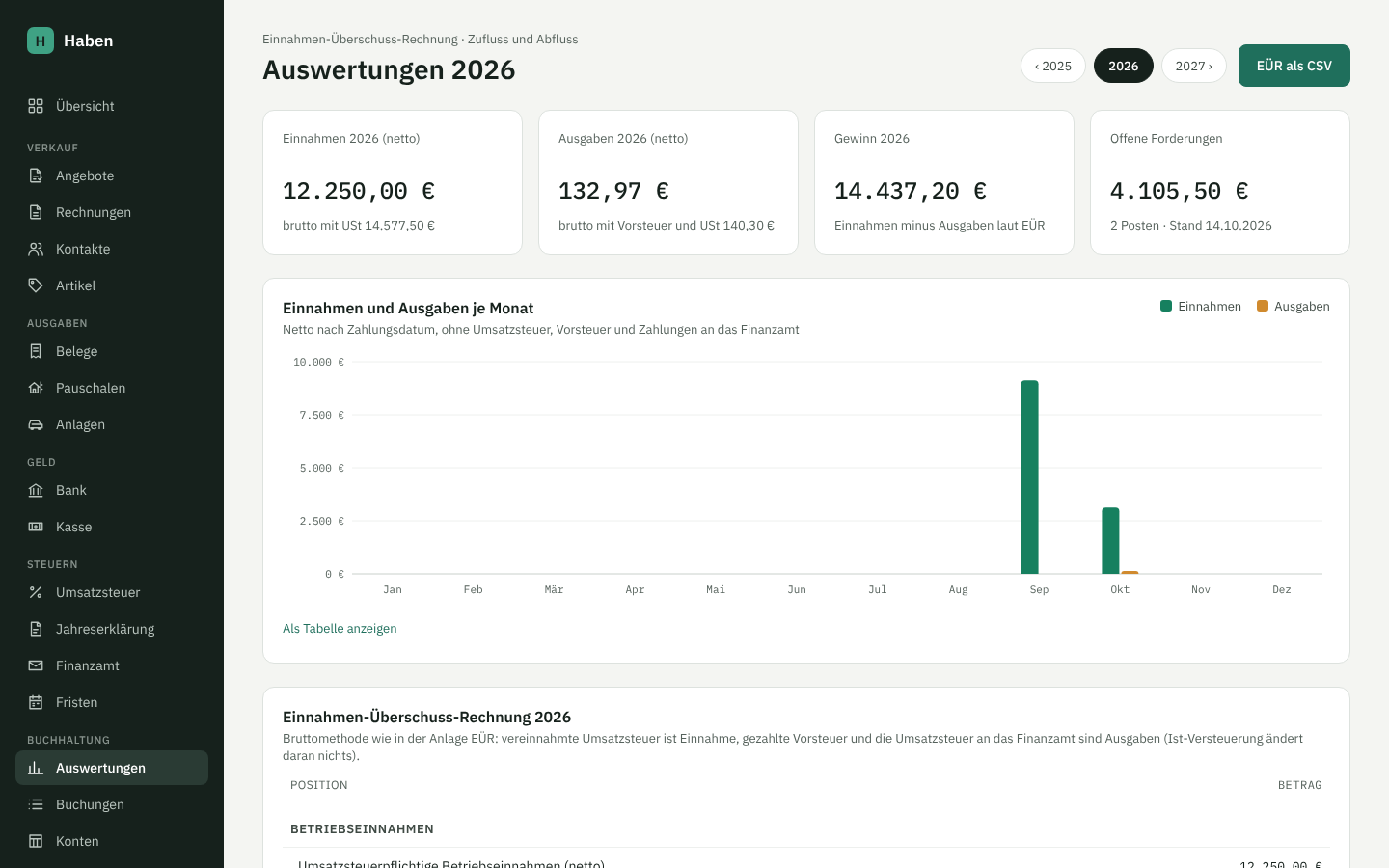Click '2 Posten · Stand 14.10.2026' text

click(x=1191, y=226)
